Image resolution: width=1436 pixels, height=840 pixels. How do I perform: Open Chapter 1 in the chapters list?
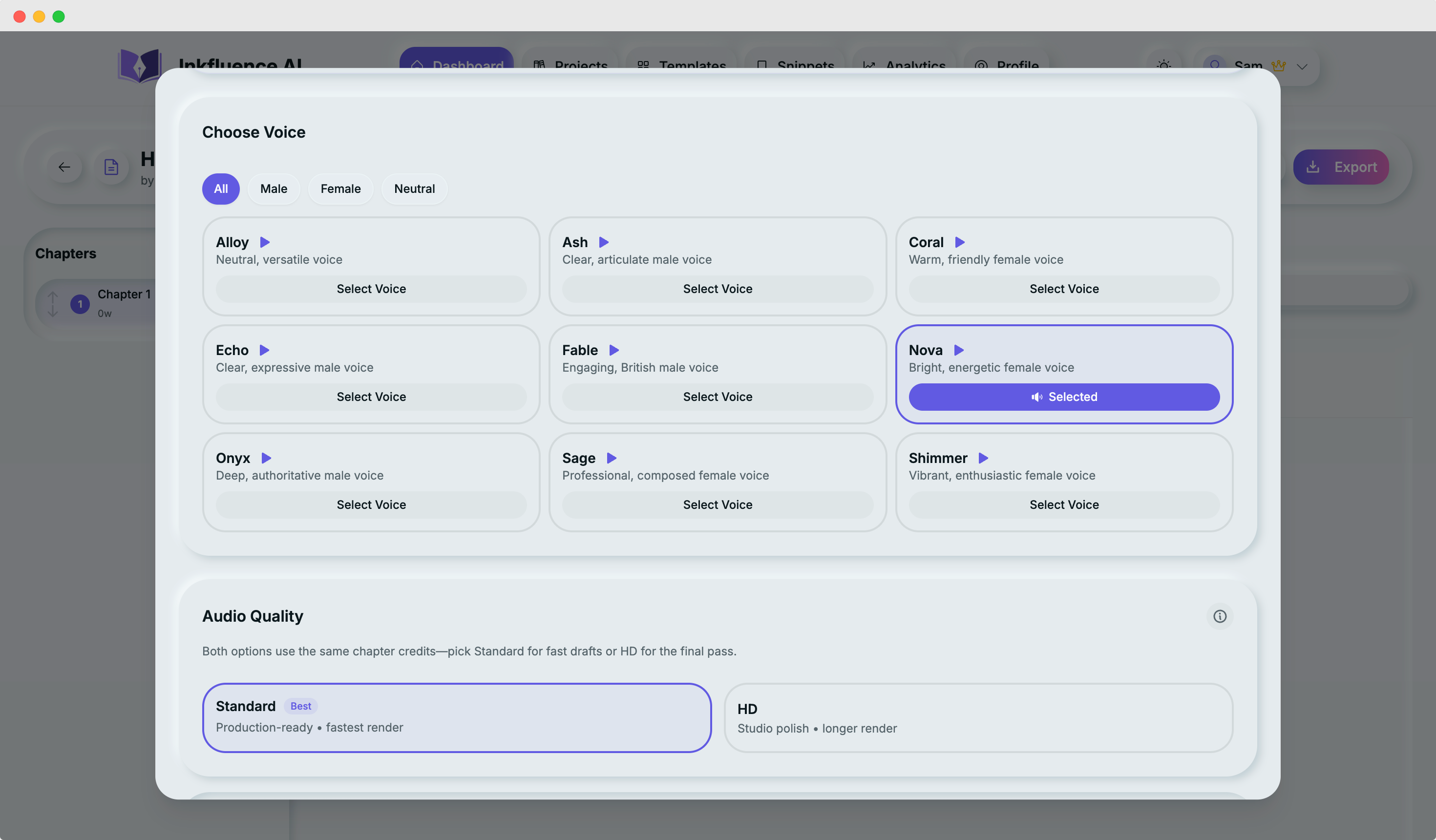123,294
